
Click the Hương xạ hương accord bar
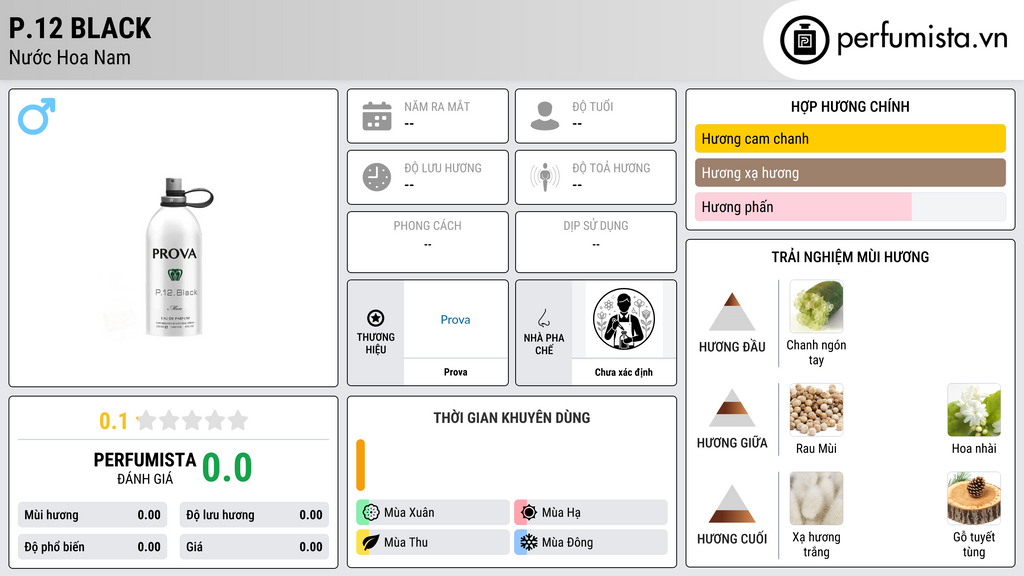[x=850, y=172]
